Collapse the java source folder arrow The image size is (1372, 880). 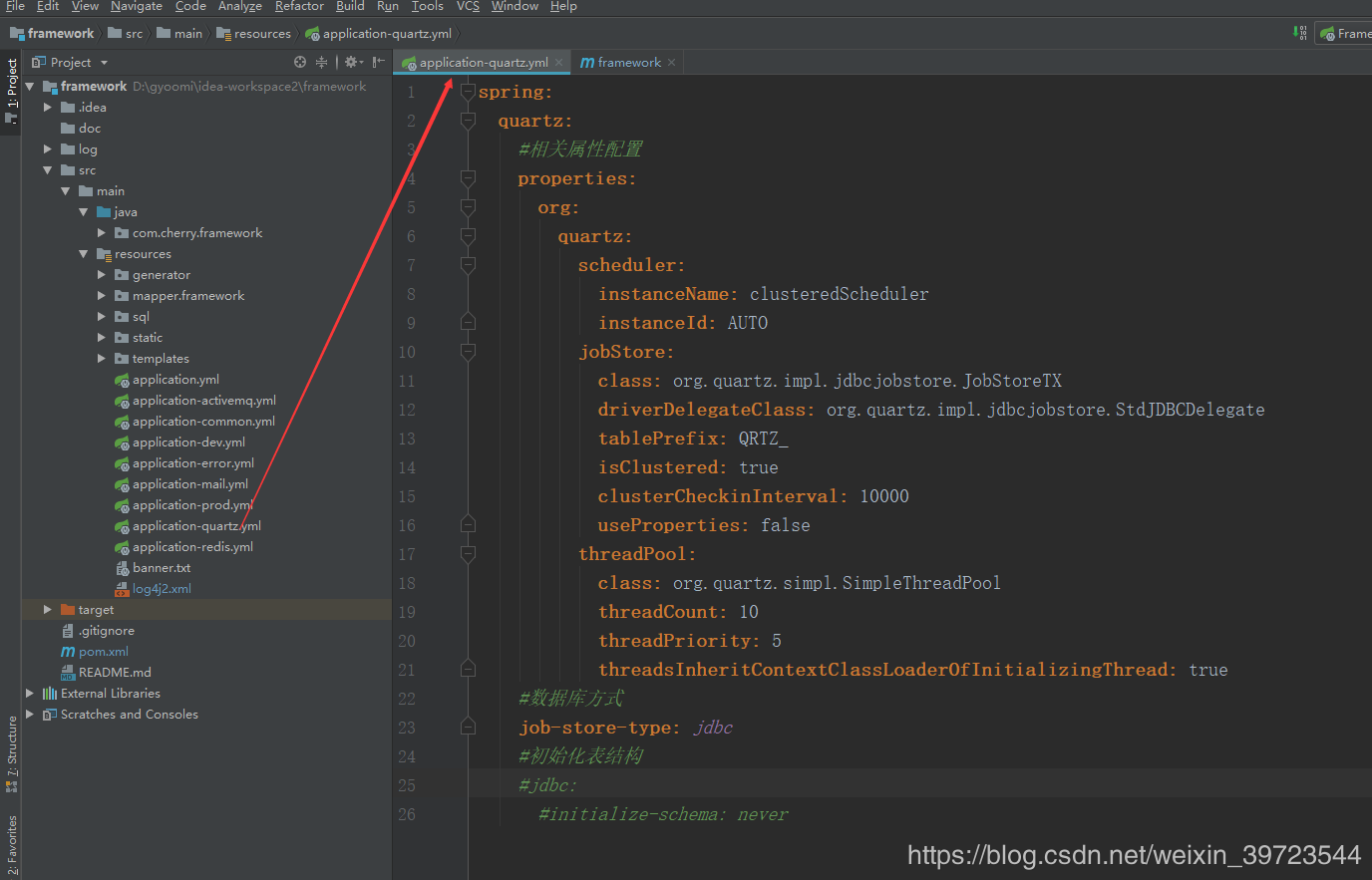83,212
